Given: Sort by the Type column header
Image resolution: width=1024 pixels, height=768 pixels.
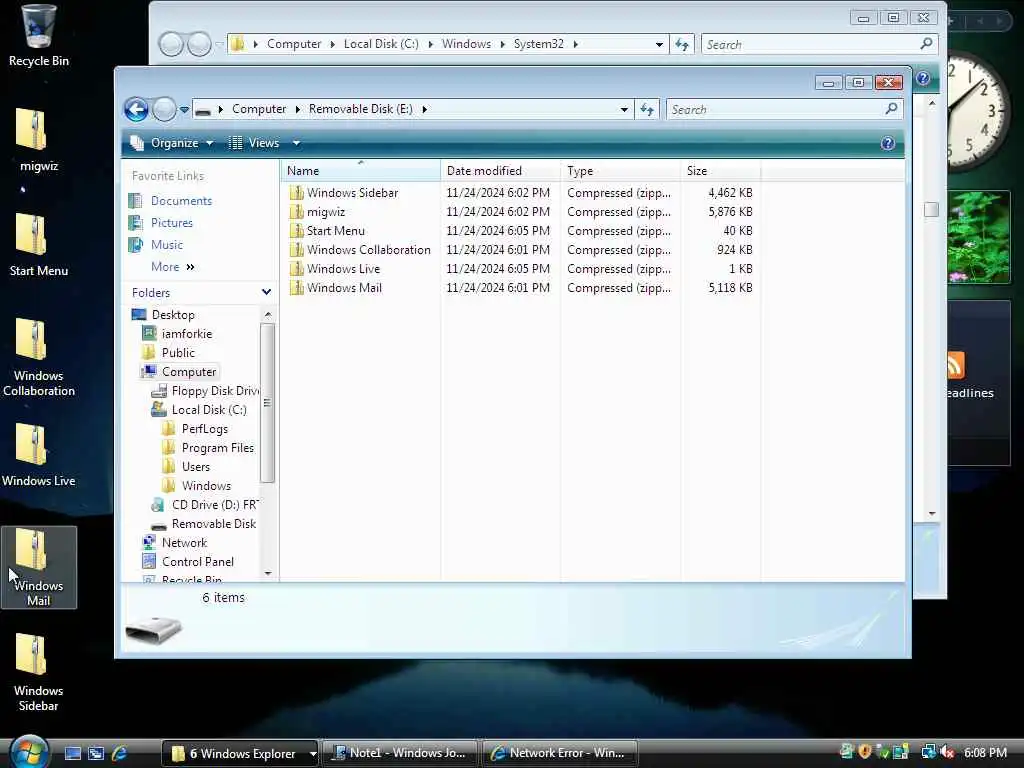Looking at the screenshot, I should pyautogui.click(x=620, y=170).
